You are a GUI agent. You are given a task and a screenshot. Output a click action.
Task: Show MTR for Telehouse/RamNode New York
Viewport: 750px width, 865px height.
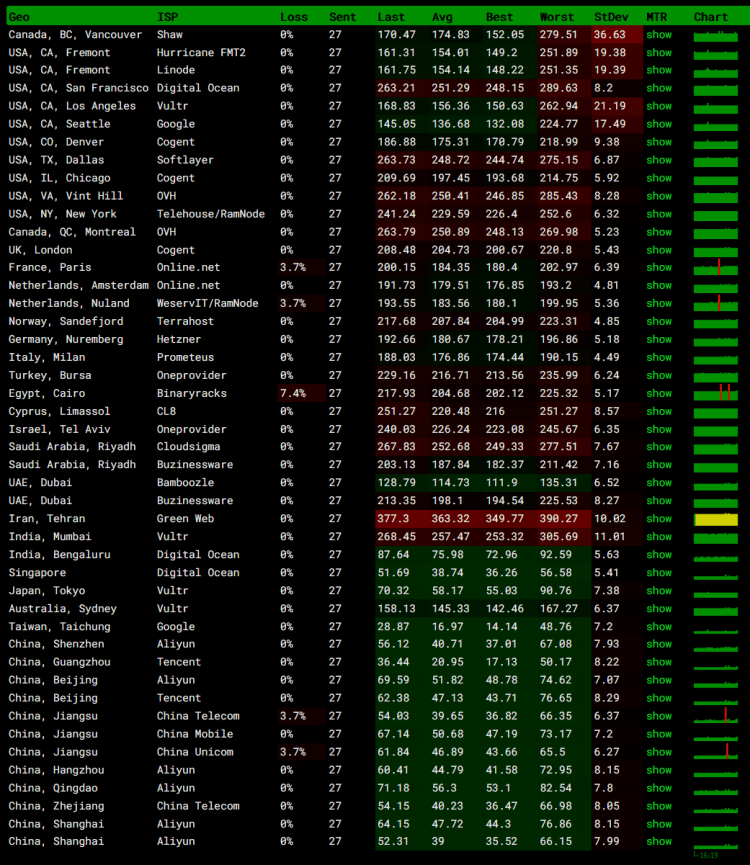(x=659, y=214)
